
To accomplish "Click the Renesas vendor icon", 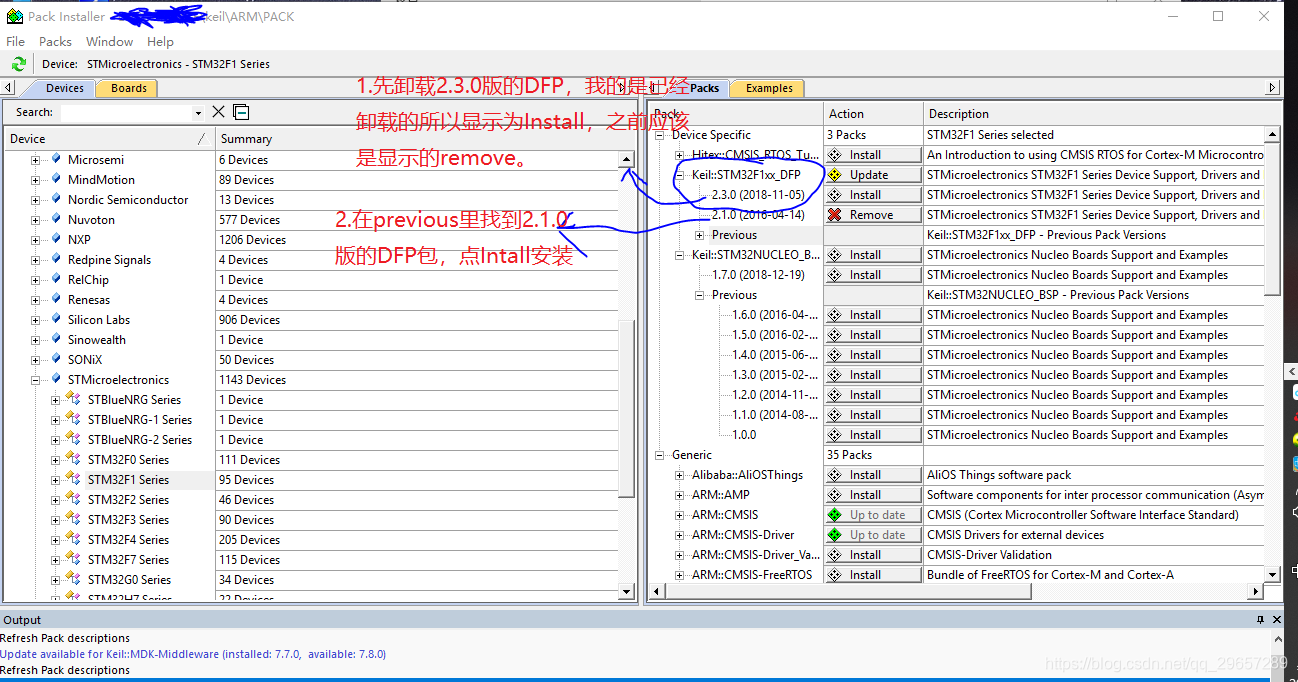I will click(x=56, y=300).
